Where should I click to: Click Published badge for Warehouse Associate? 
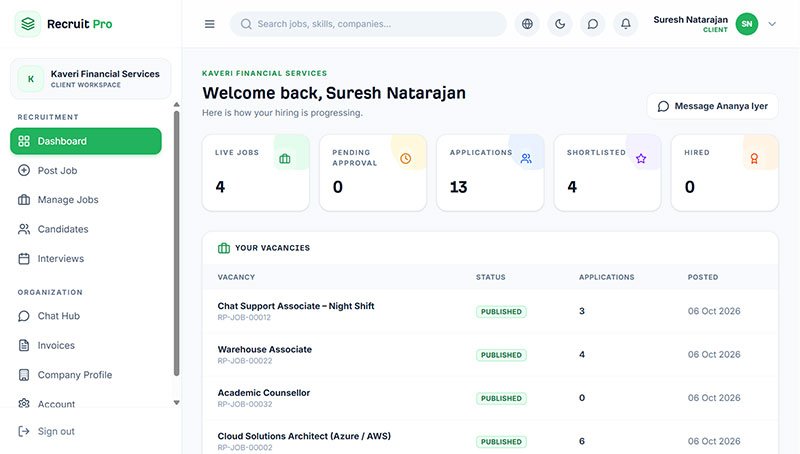501,355
